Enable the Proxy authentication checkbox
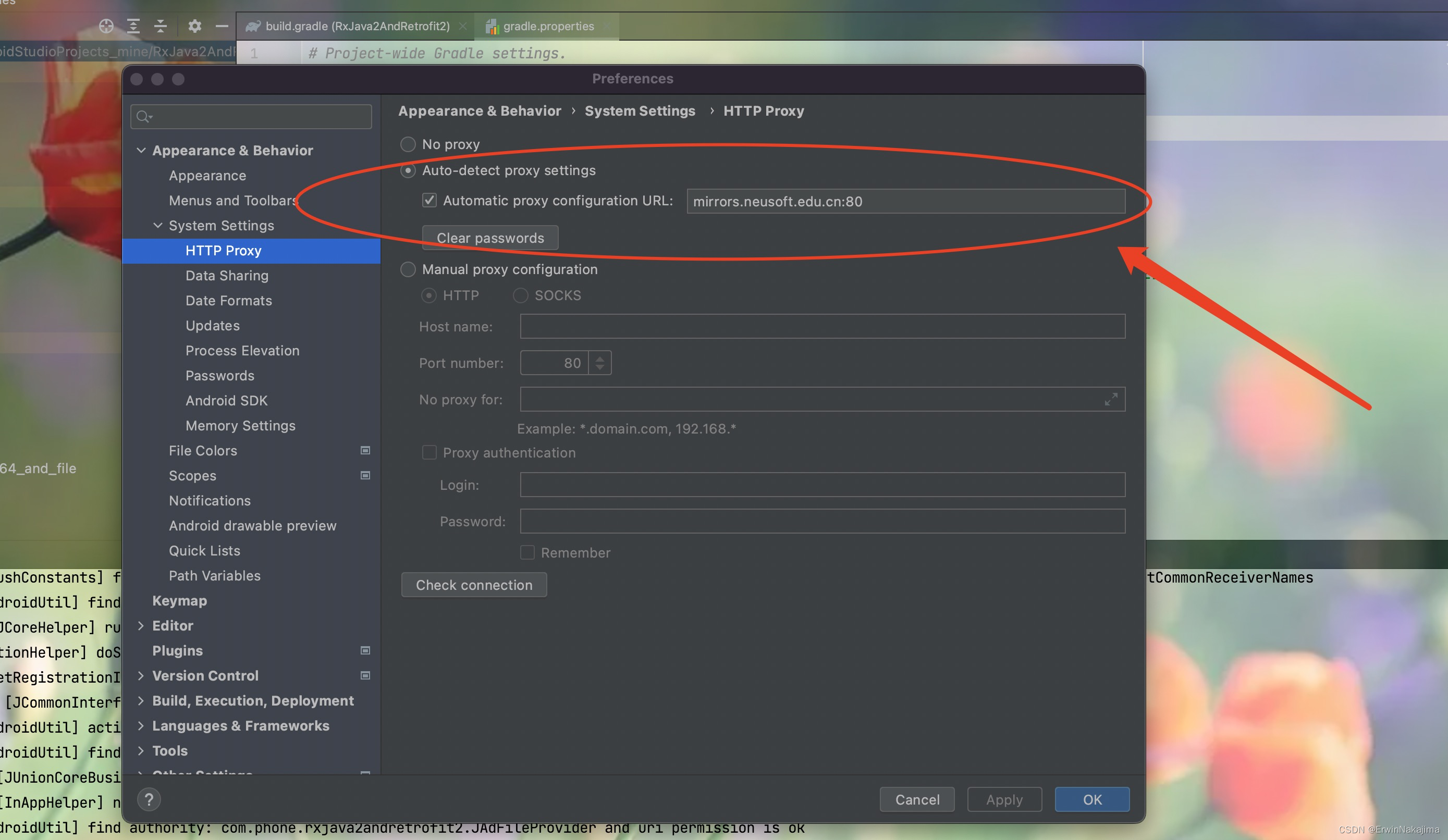This screenshot has width=1448, height=840. pos(429,453)
